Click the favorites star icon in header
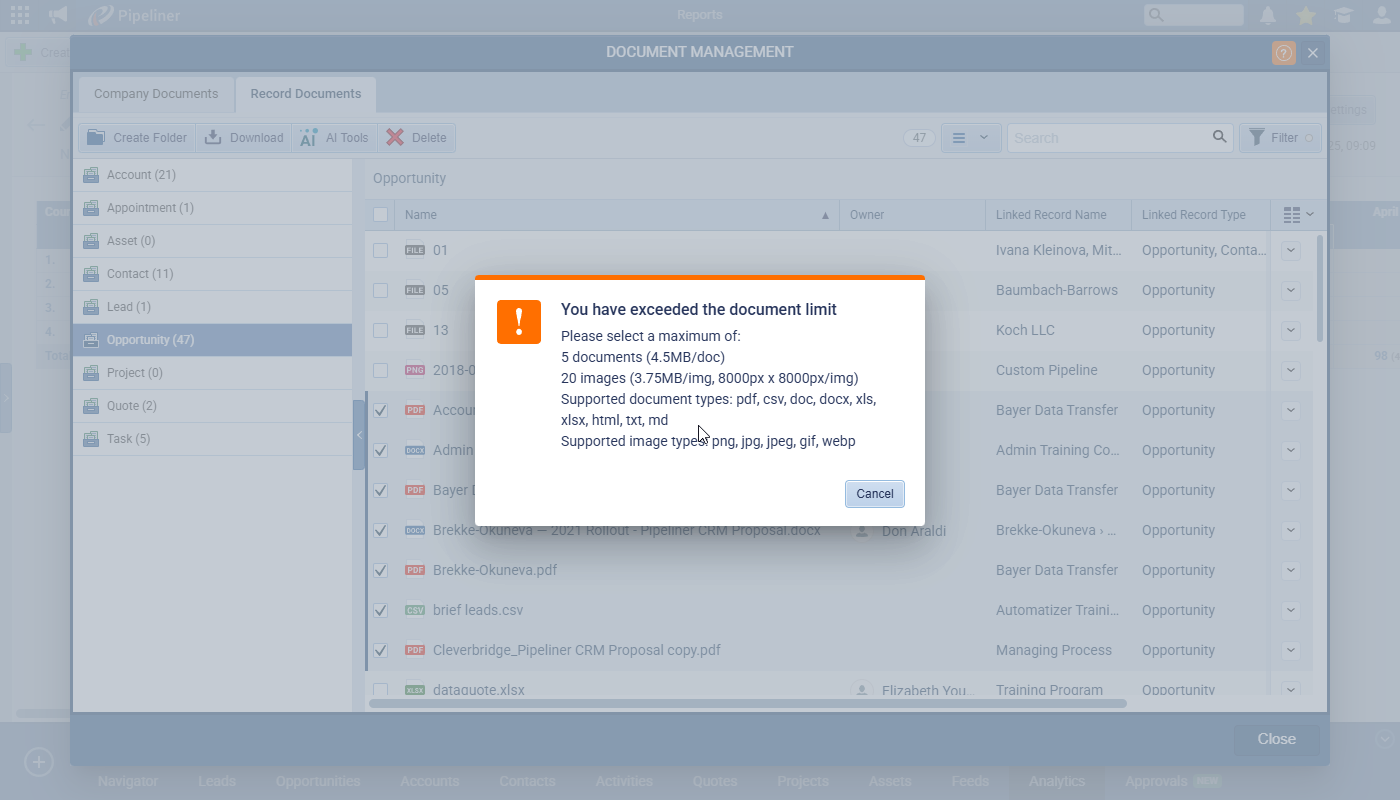Screen dimensions: 1400x800 [1305, 15]
